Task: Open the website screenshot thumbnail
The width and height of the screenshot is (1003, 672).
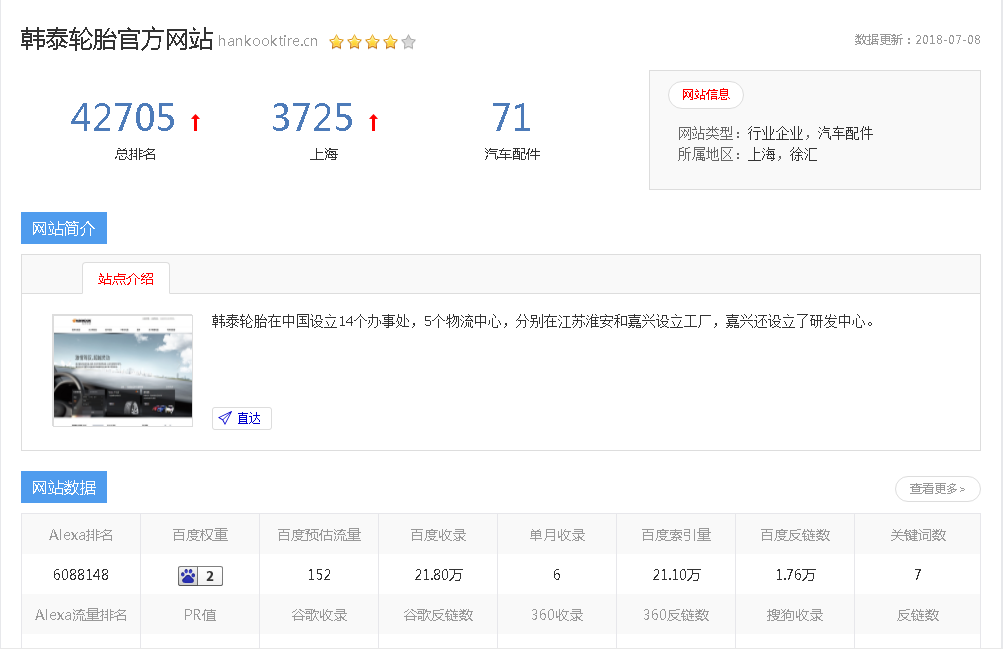Action: pos(123,370)
